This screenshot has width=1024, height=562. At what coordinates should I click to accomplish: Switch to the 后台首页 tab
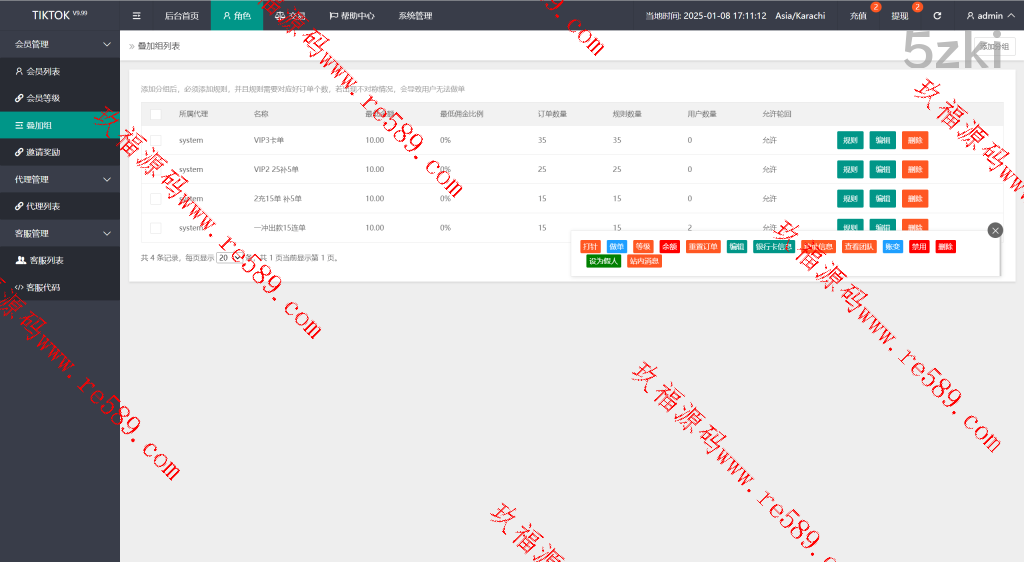[181, 16]
